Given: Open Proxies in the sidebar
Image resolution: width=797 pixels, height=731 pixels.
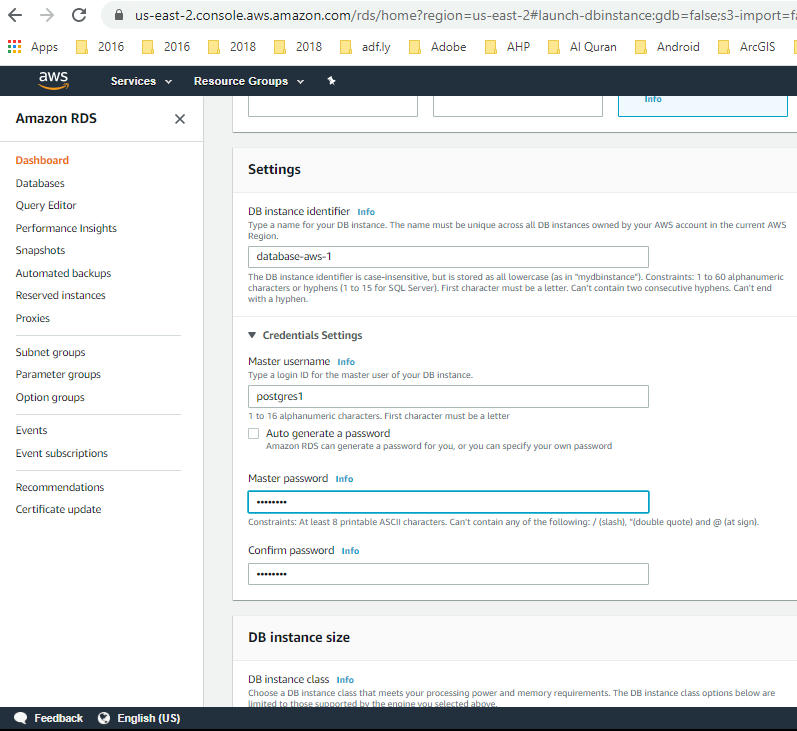Looking at the screenshot, I should point(33,318).
